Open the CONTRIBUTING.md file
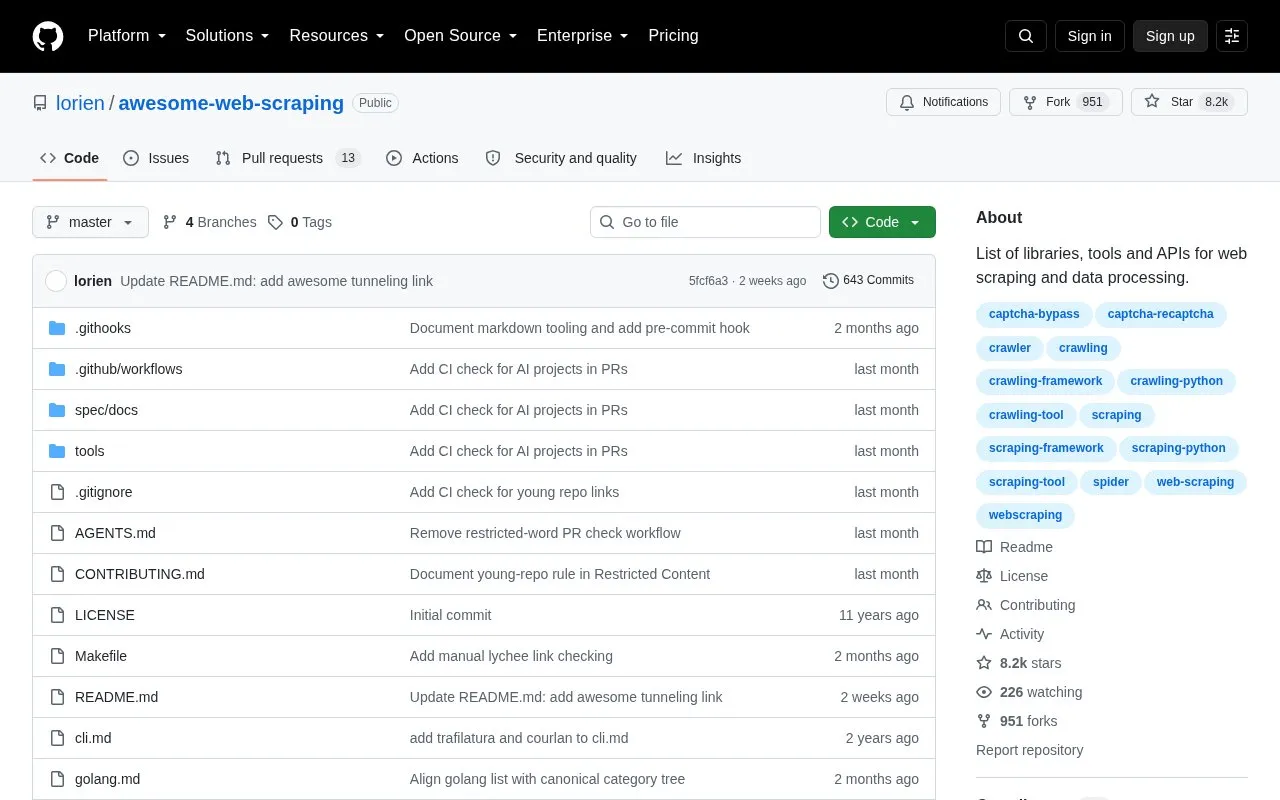This screenshot has height=800, width=1280. tap(140, 574)
